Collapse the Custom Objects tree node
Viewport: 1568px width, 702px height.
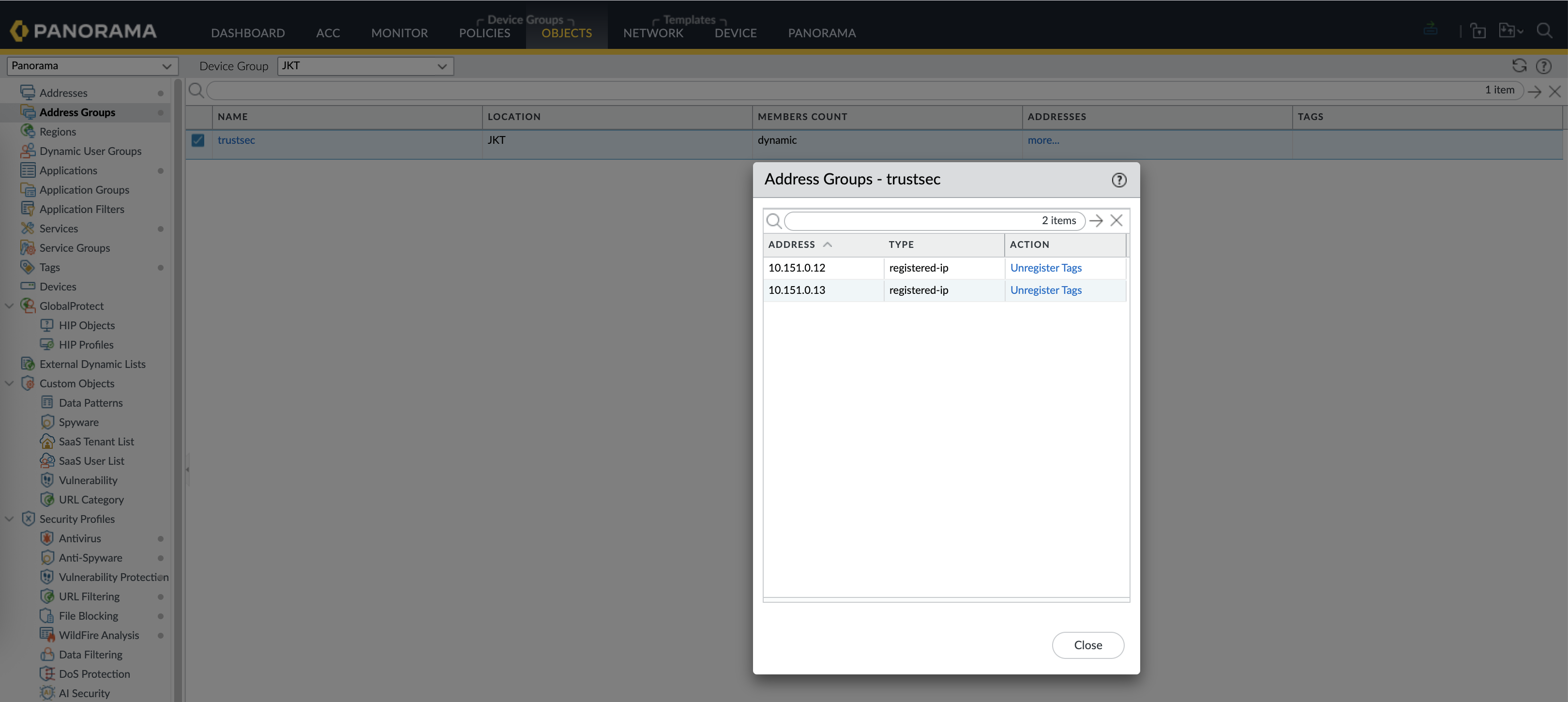click(x=10, y=383)
